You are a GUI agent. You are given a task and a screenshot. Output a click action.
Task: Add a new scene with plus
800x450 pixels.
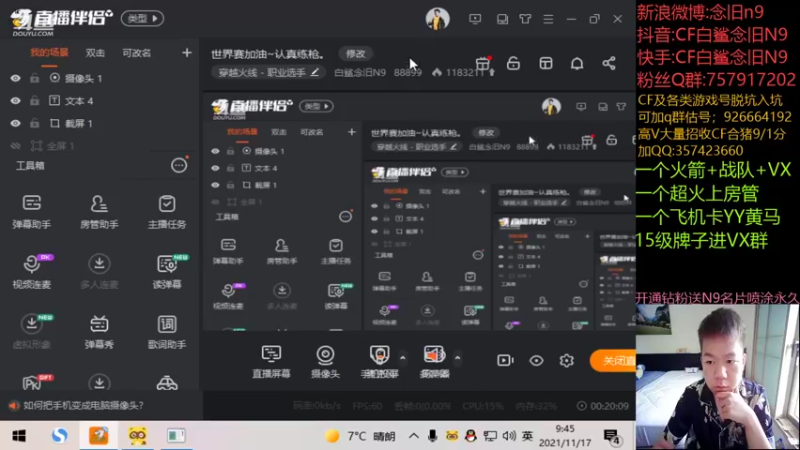click(x=187, y=53)
